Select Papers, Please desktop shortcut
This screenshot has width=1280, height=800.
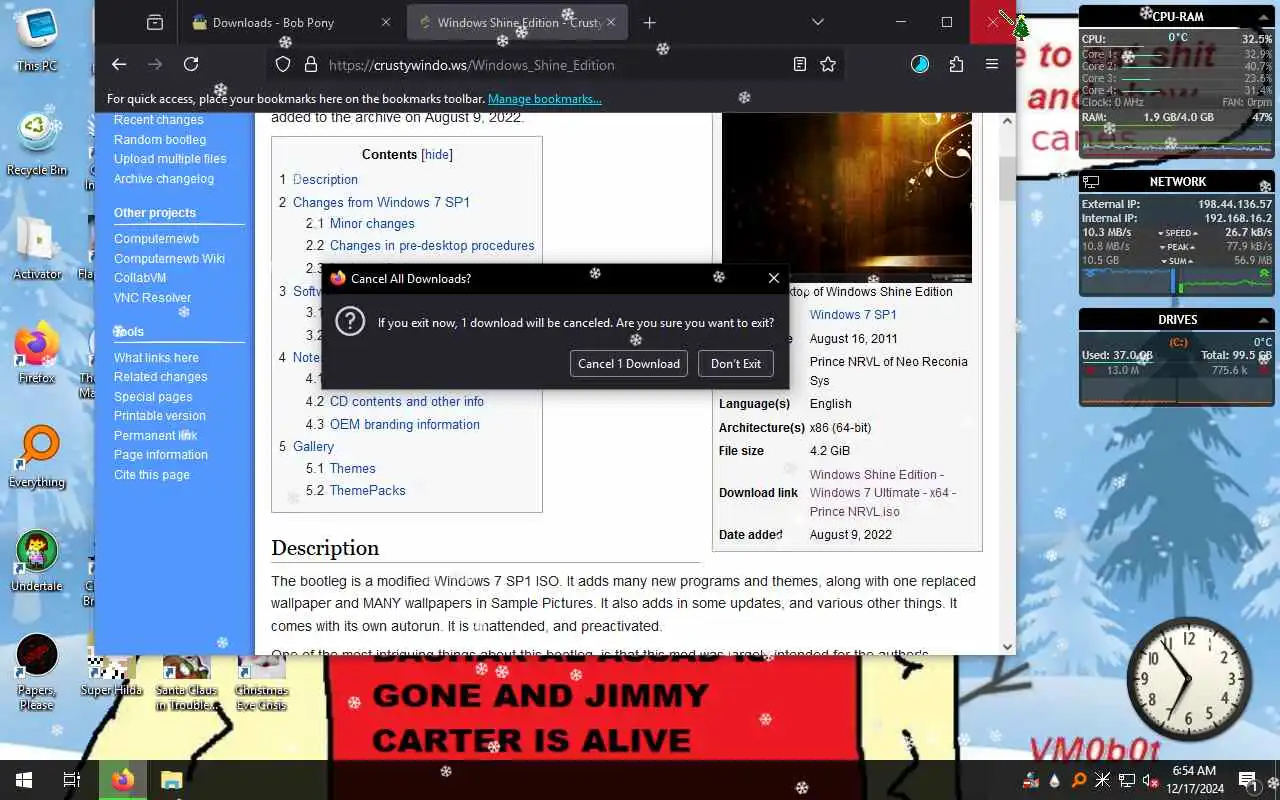coord(37,672)
